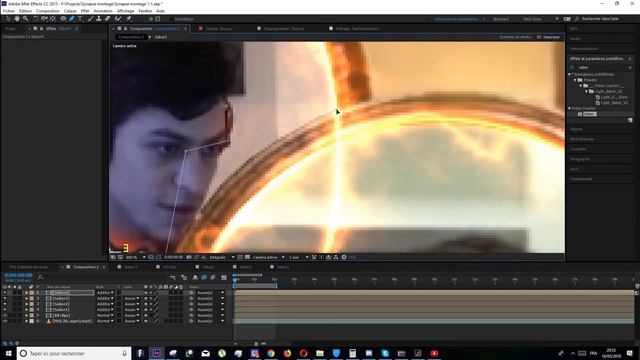Select the Standard workspace
640x360 pixels.
(501, 19)
